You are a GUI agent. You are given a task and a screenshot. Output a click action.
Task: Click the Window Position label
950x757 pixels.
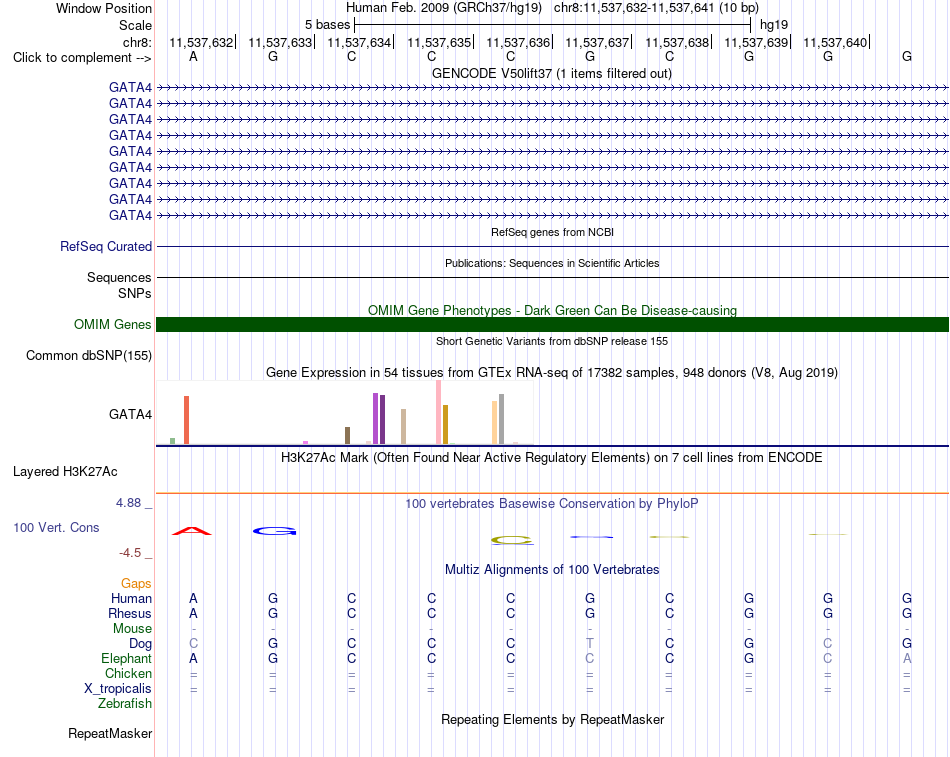point(104,8)
